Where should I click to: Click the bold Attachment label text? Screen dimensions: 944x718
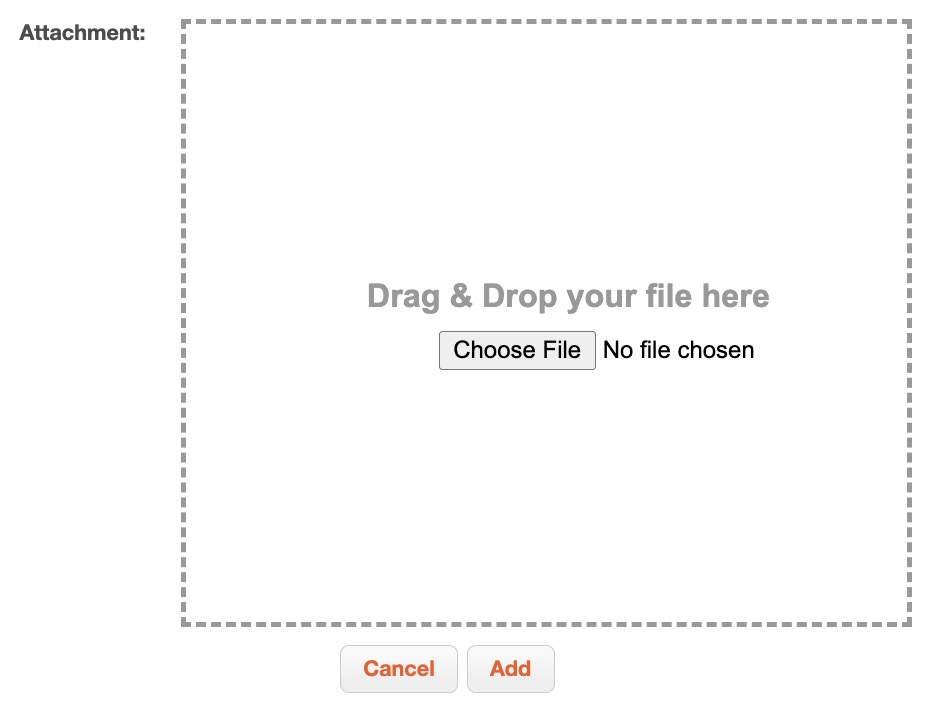[83, 32]
